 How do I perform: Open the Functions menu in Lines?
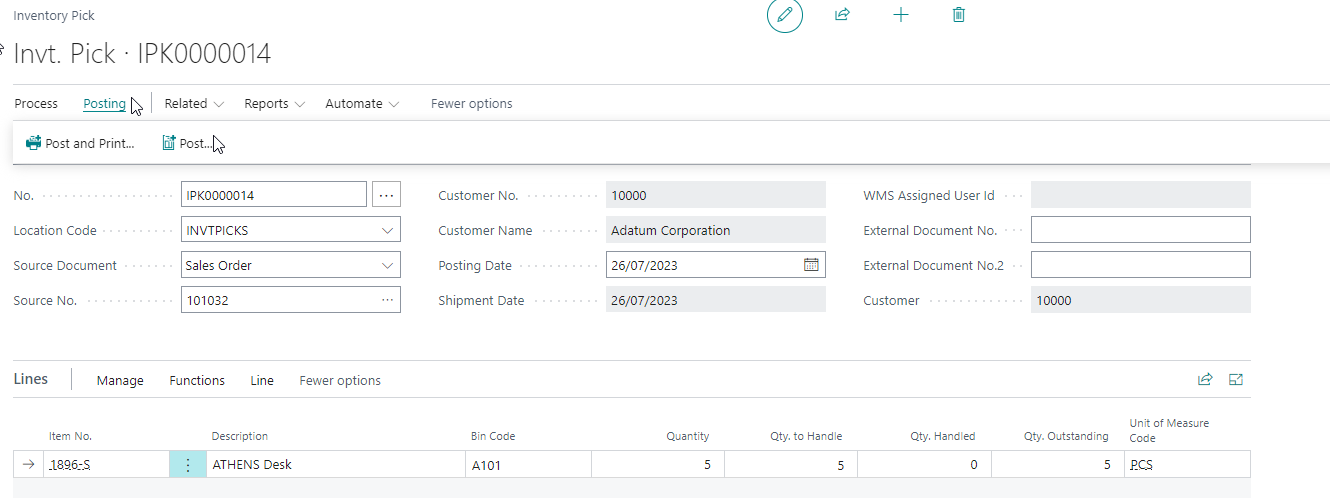point(197,381)
